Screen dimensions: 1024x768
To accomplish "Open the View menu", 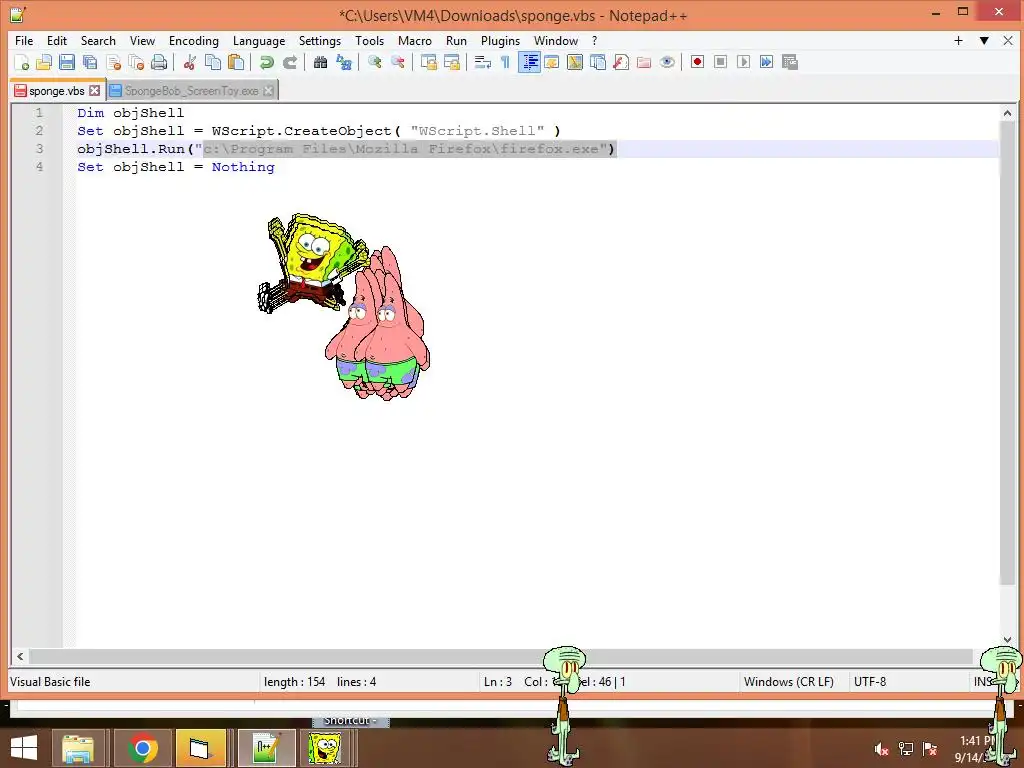I will point(142,40).
